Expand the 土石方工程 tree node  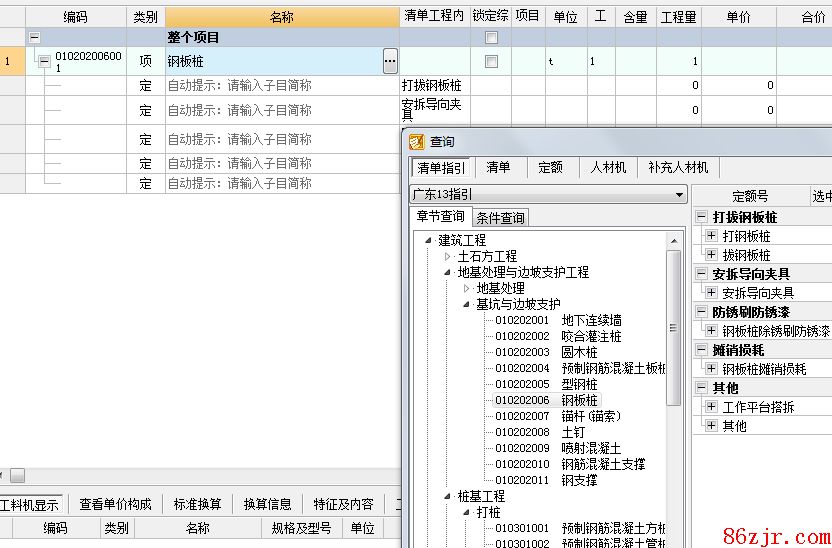pyautogui.click(x=448, y=256)
